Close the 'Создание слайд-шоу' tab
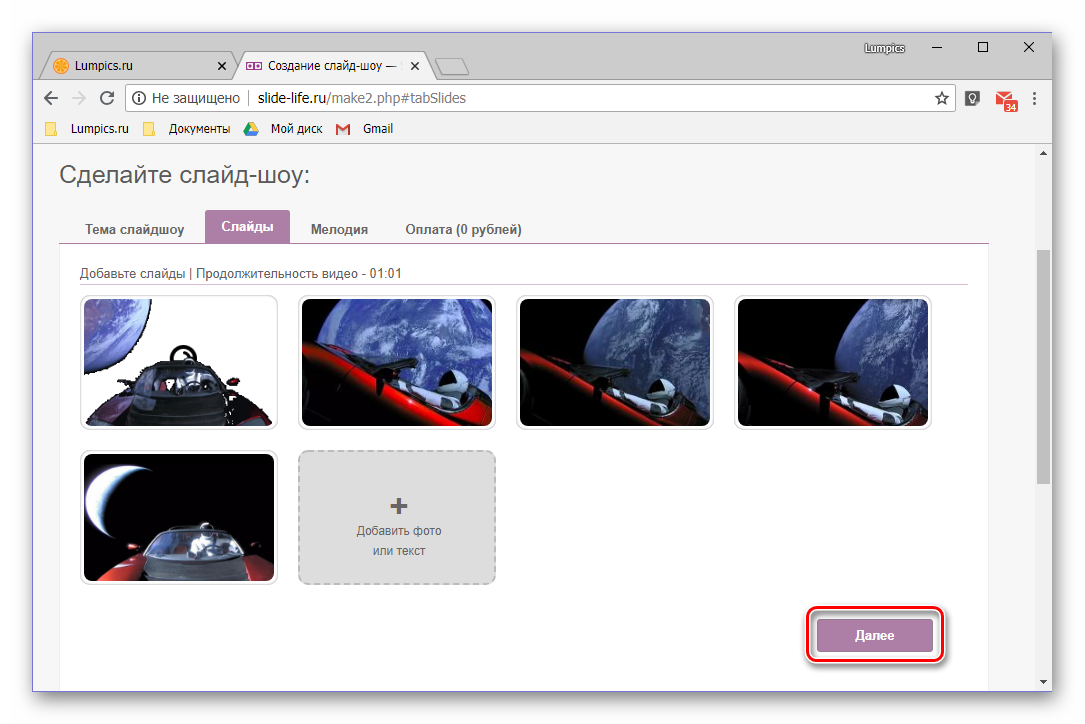 point(414,66)
